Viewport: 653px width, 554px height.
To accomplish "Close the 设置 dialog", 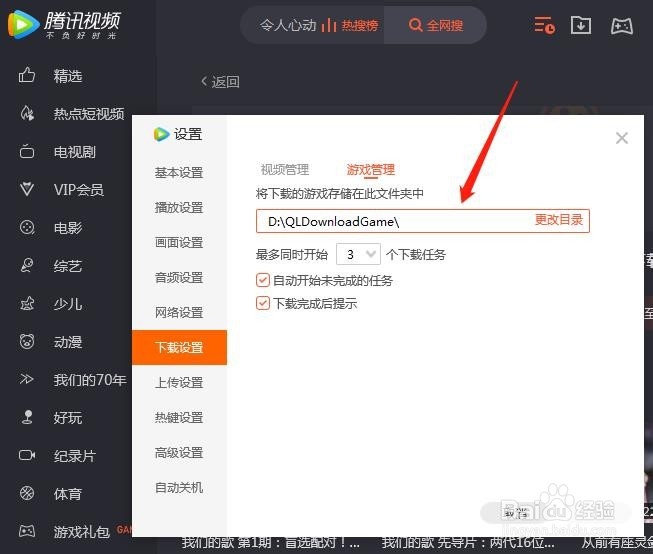I will pyautogui.click(x=622, y=138).
